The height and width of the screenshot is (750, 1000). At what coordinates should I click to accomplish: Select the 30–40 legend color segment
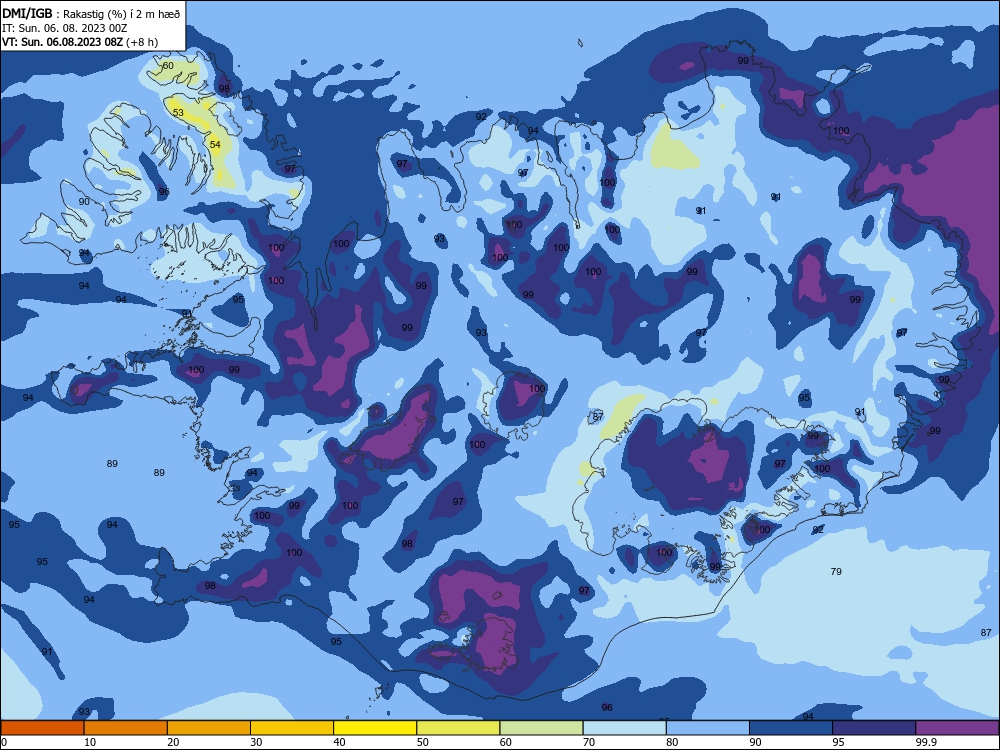pos(292,728)
